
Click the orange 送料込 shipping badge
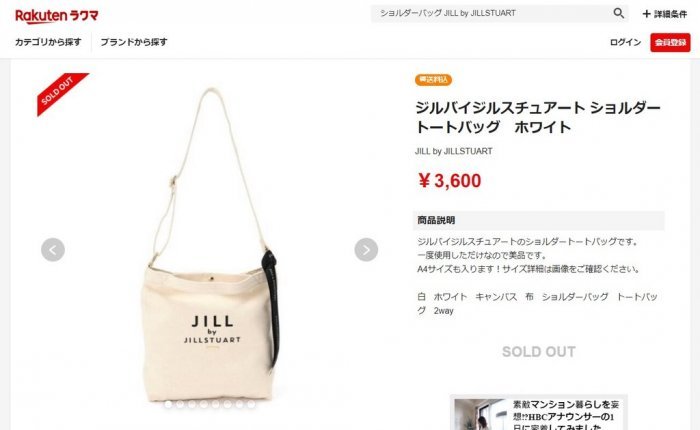[x=433, y=79]
